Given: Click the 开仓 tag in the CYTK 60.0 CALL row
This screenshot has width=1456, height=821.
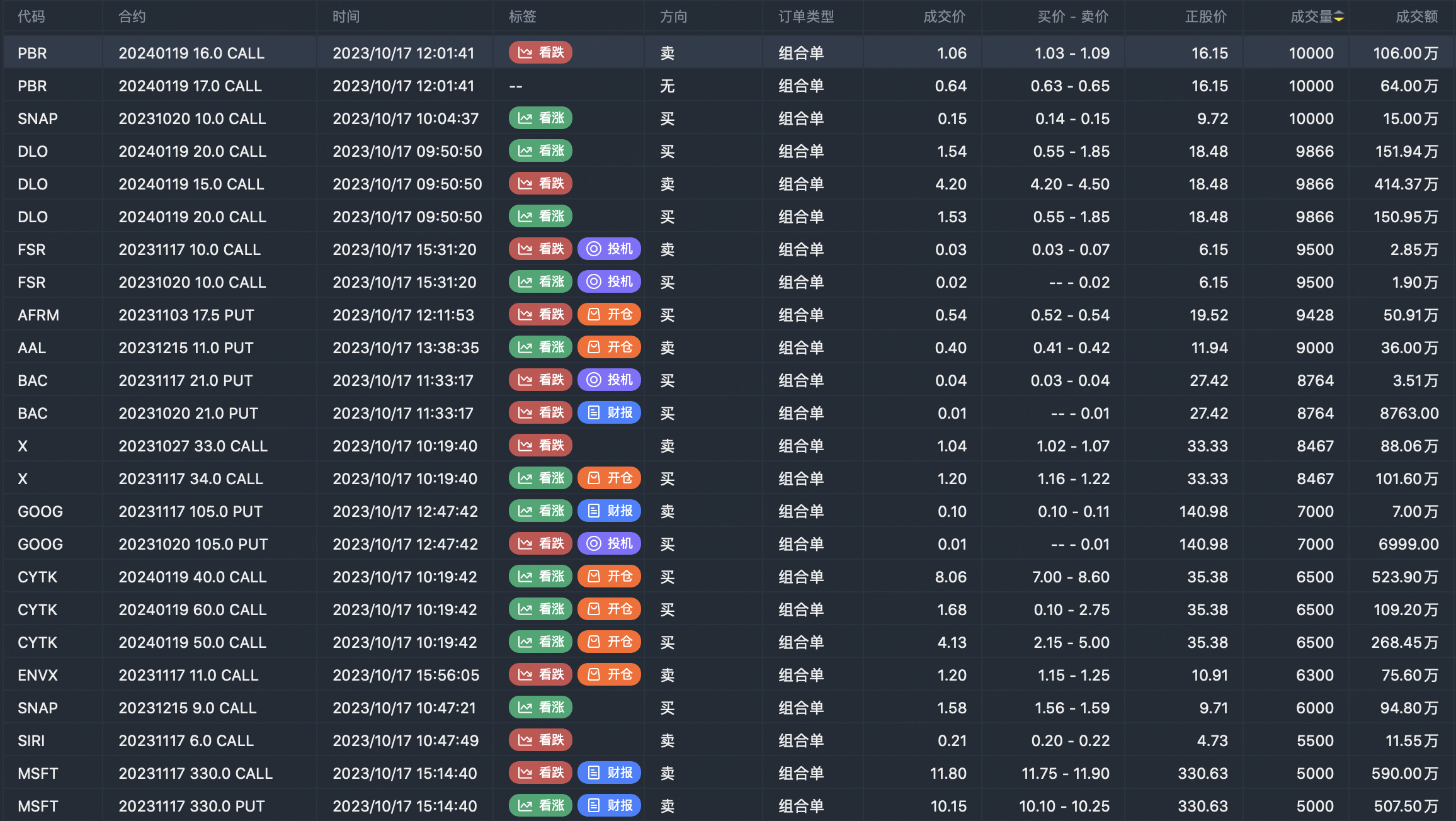Looking at the screenshot, I should (609, 609).
